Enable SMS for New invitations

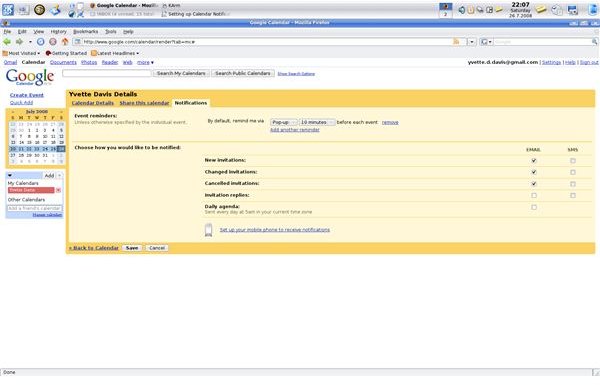573,161
